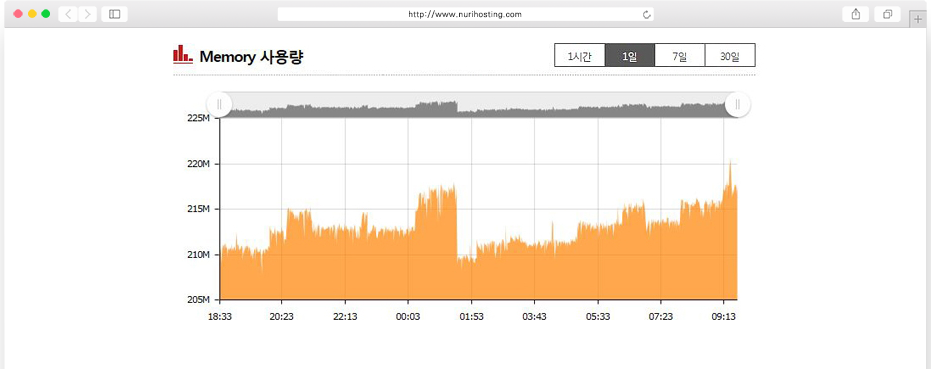The width and height of the screenshot is (931, 369).
Task: Click the Memory 사용량 heading
Action: [252, 56]
